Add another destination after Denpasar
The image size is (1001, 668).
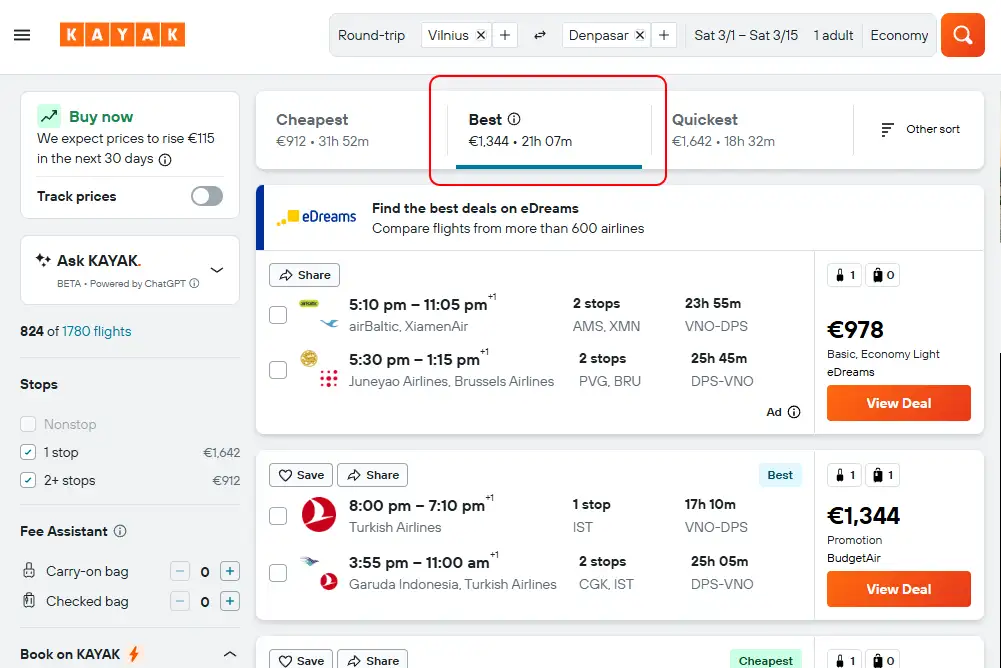(x=664, y=35)
